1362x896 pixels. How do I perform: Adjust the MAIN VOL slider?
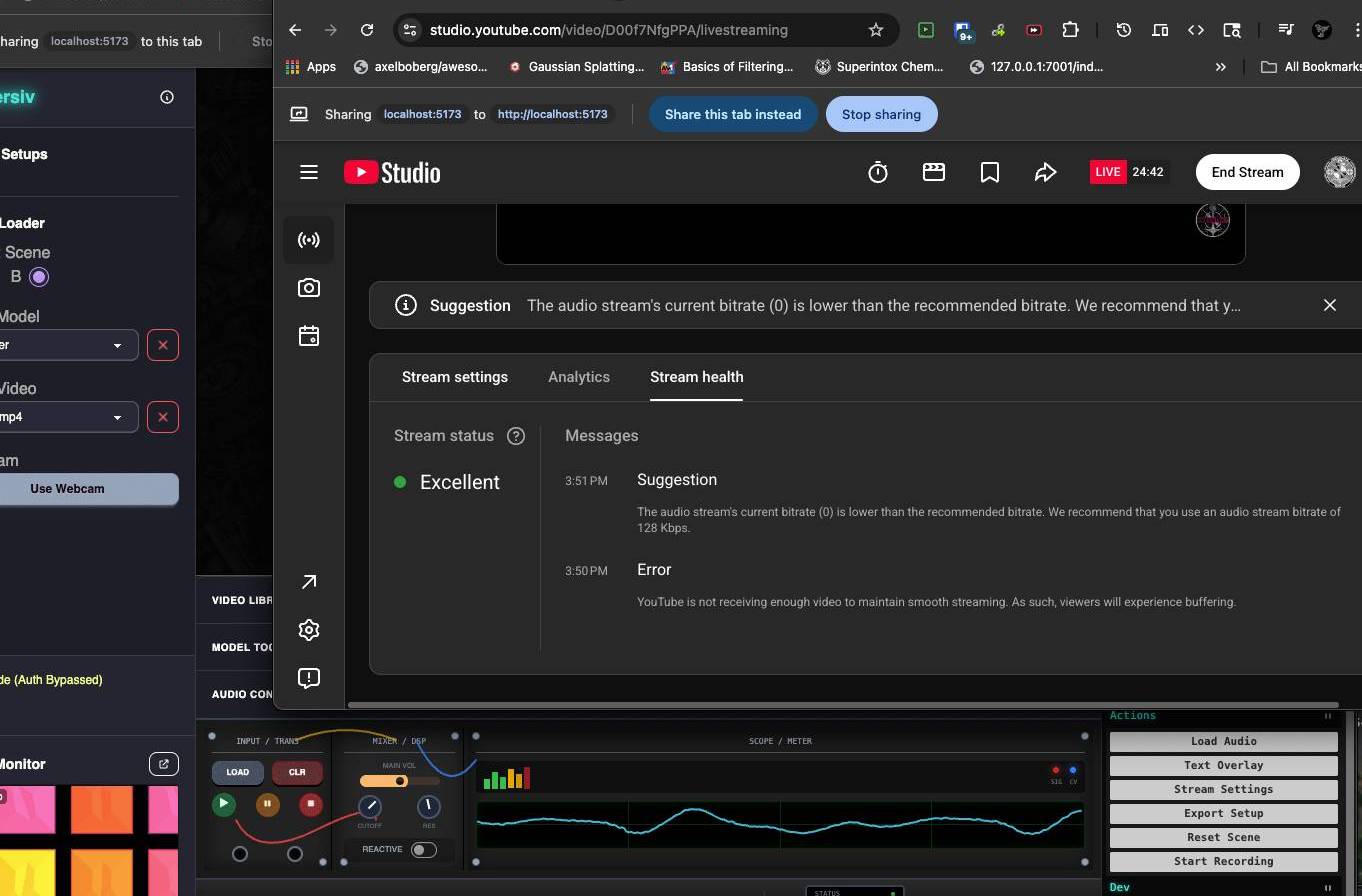[x=399, y=781]
